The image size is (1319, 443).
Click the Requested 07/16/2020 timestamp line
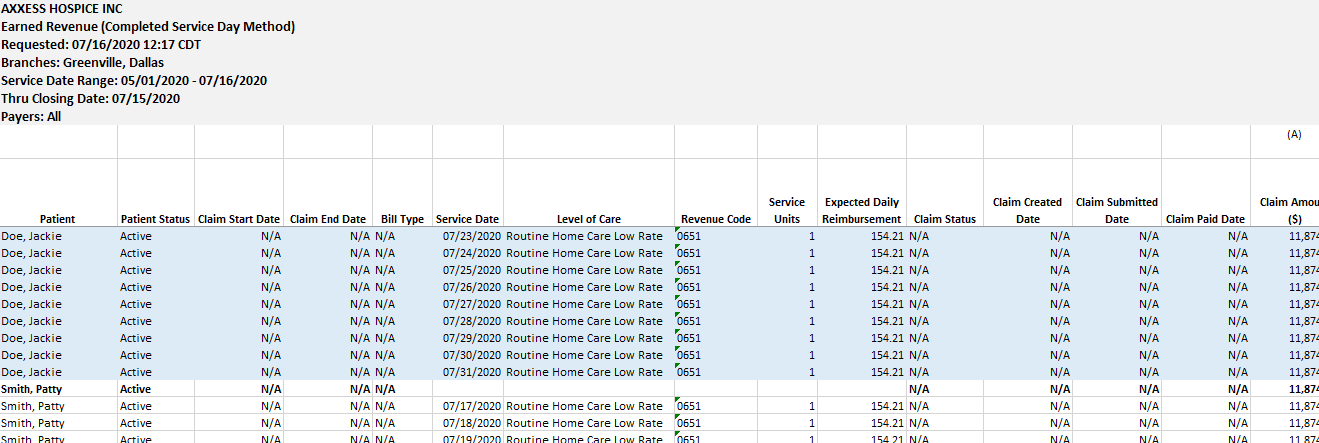(101, 45)
